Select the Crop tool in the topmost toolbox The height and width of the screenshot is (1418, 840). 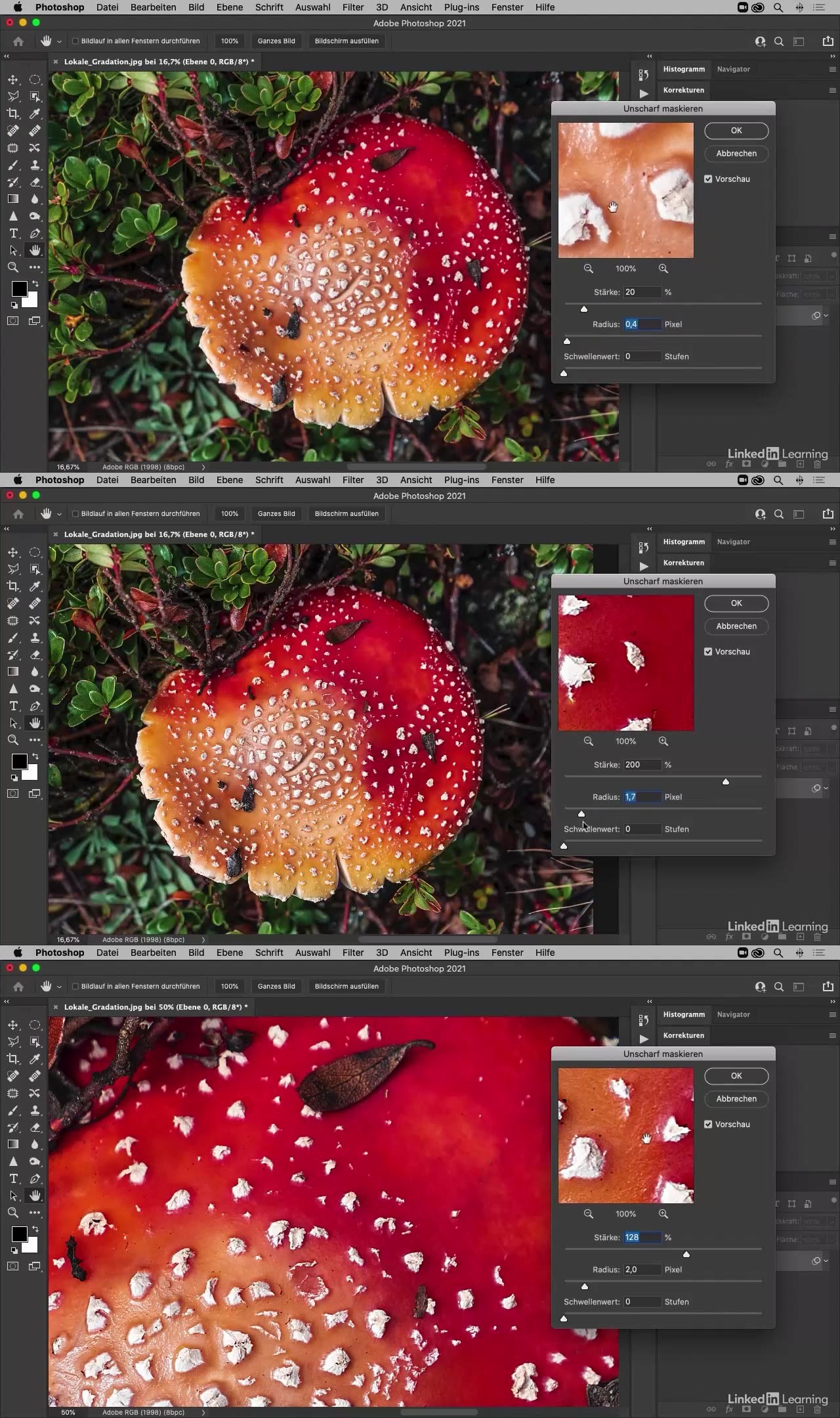click(13, 114)
